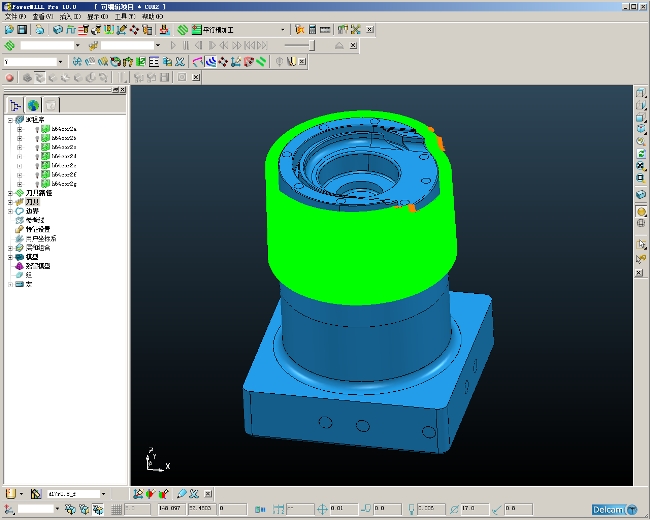Click the simulation play button
650x520 pixels.
pos(173,45)
